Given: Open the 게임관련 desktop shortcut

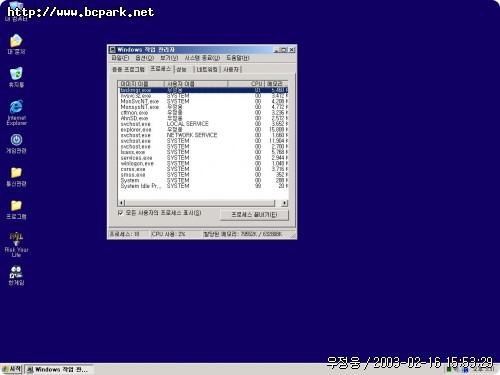Looking at the screenshot, I should click(16, 143).
